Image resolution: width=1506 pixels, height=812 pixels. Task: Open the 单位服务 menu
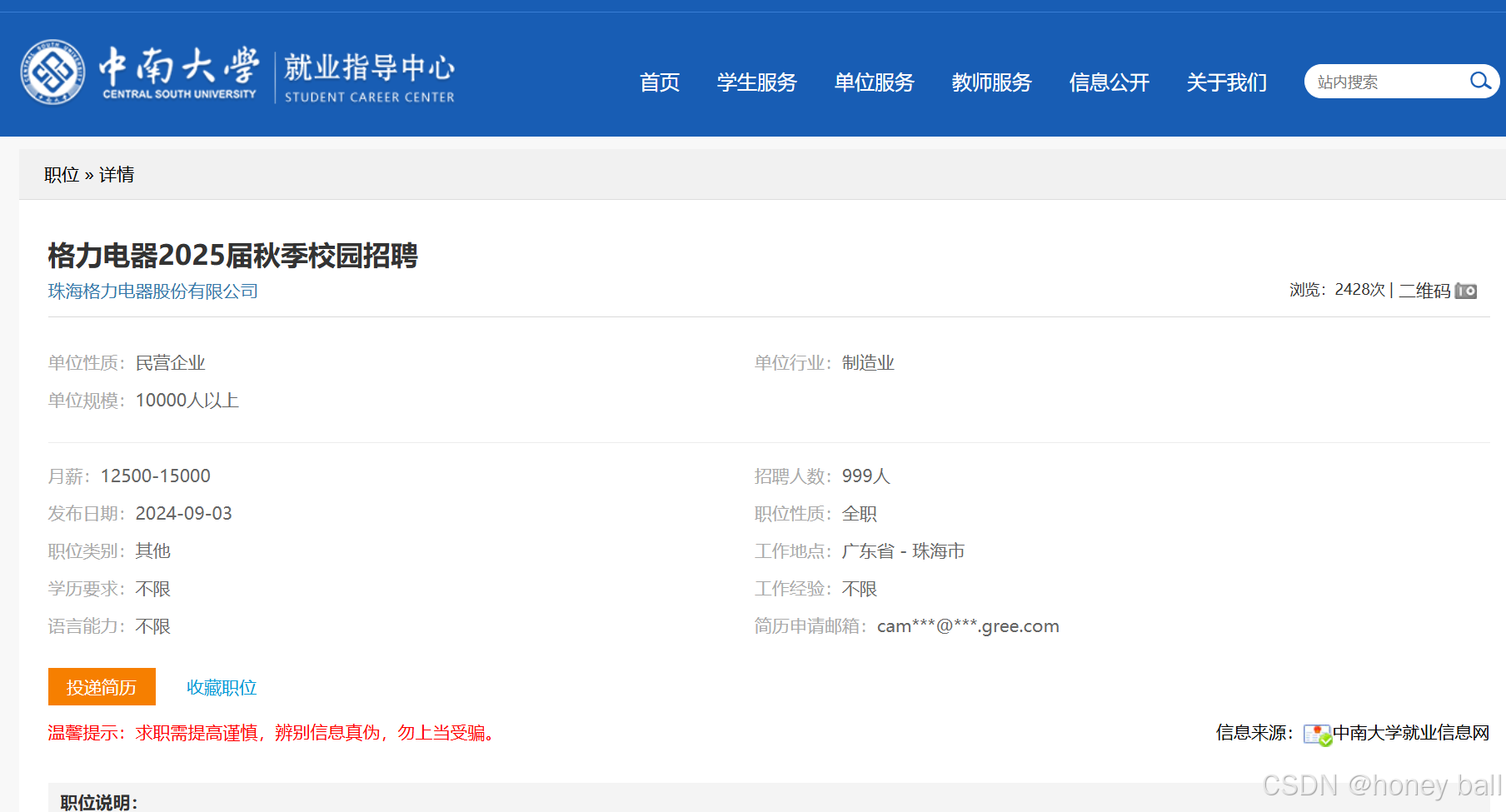tap(875, 82)
